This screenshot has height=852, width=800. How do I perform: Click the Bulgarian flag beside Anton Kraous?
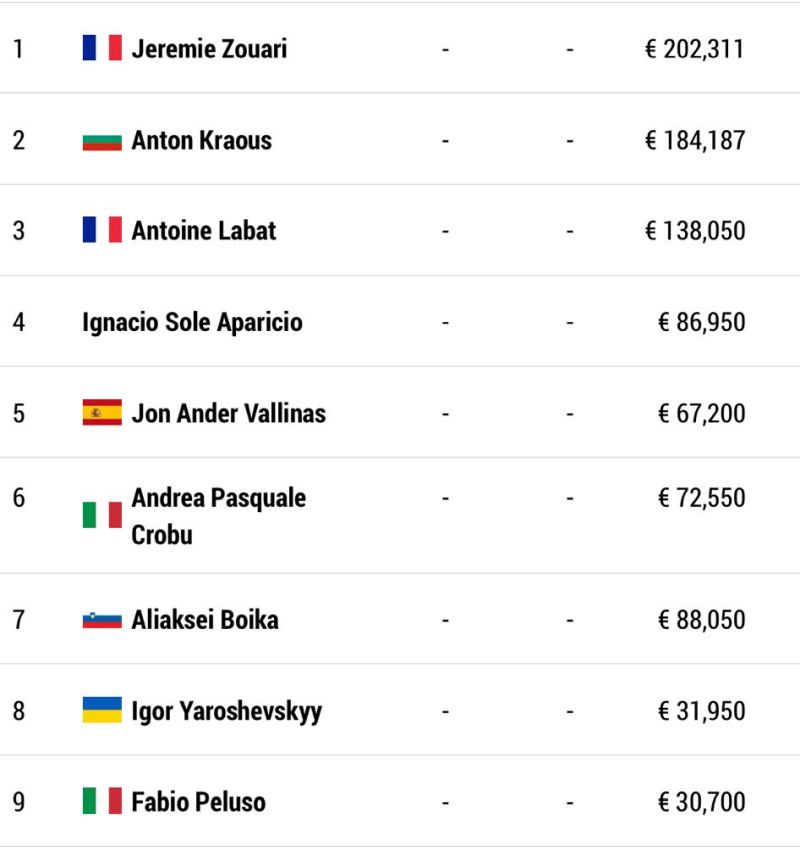click(x=102, y=141)
